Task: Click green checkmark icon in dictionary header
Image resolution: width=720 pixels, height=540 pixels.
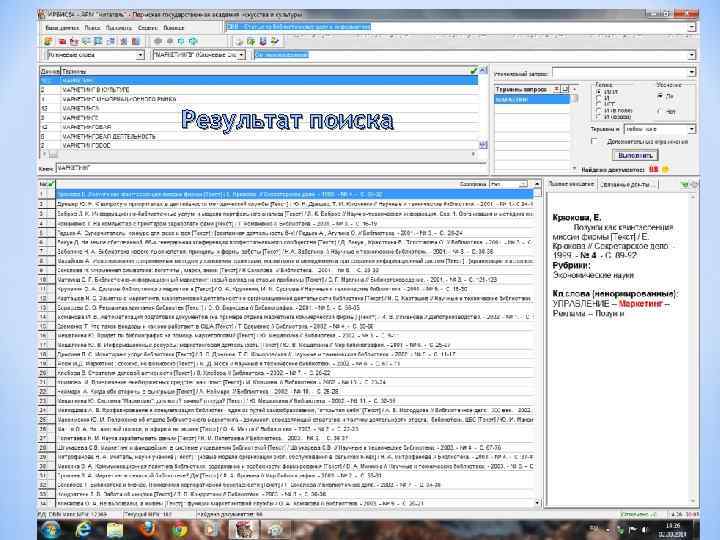Action: tap(474, 71)
